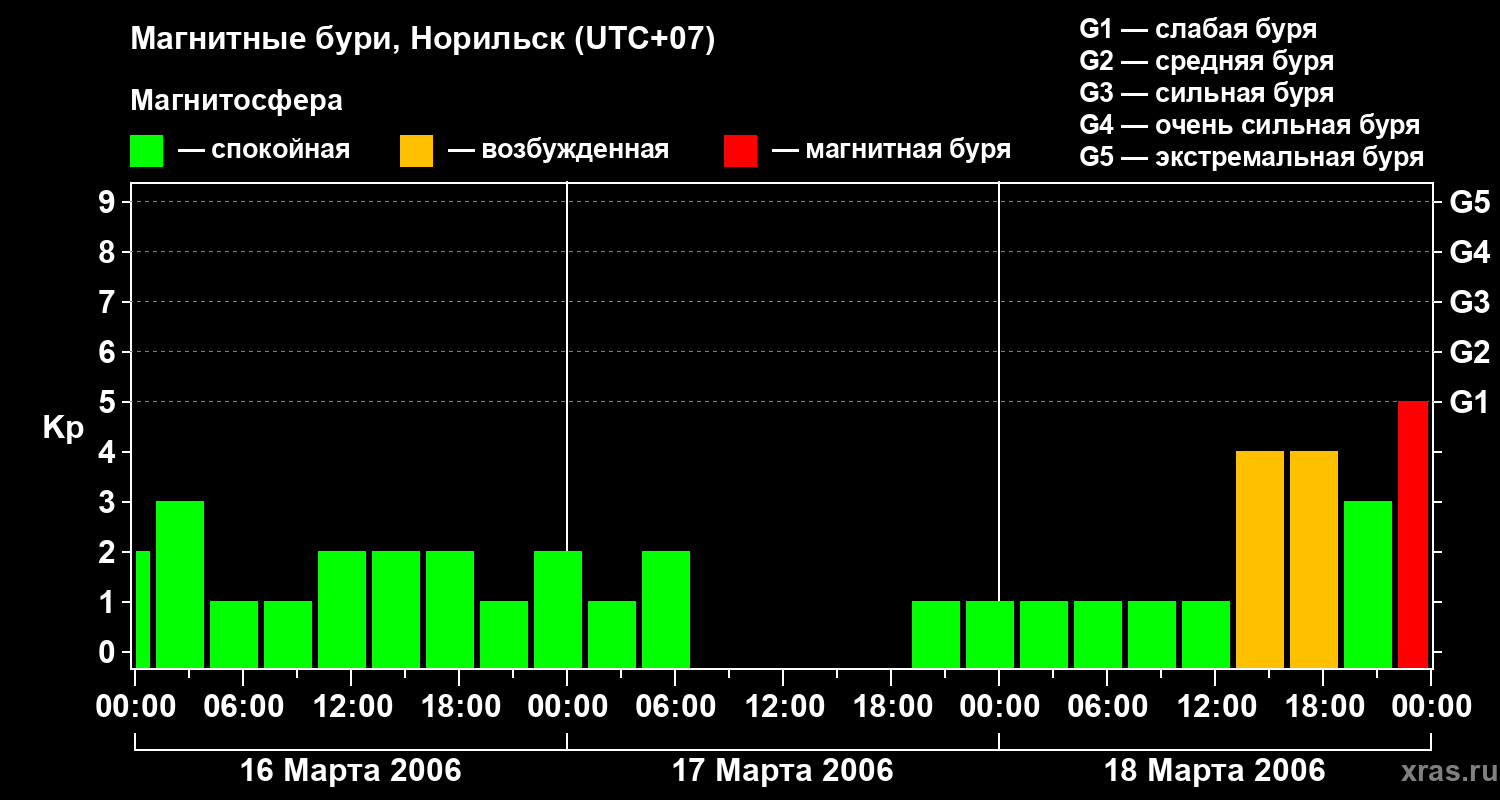Screen dimensions: 1500x800
Task: Click the 'G2 — средняя буря' legend line
Action: pyautogui.click(x=1207, y=62)
